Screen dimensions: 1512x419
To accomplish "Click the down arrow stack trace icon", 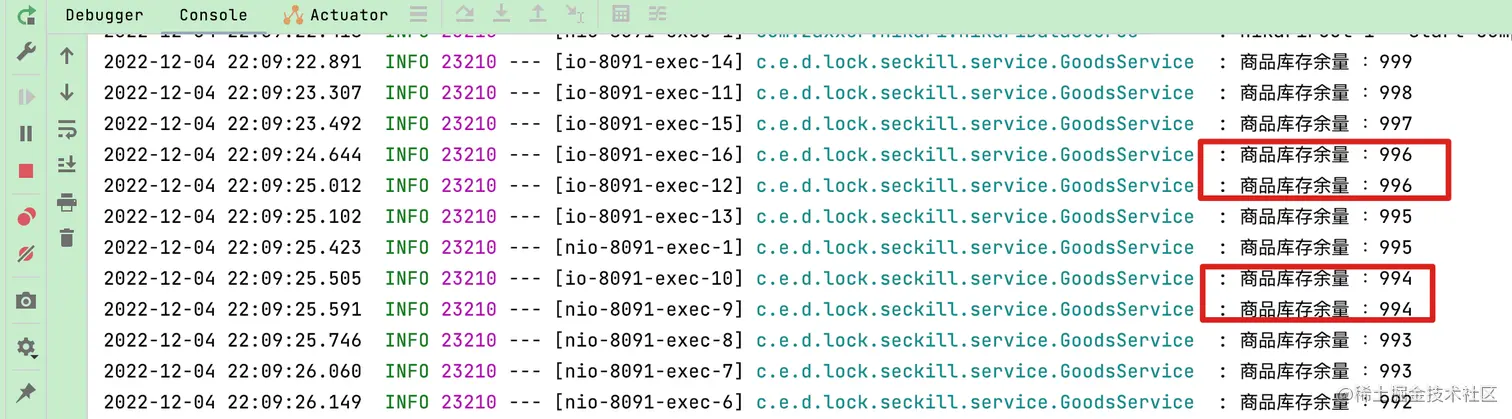I will pyautogui.click(x=67, y=92).
